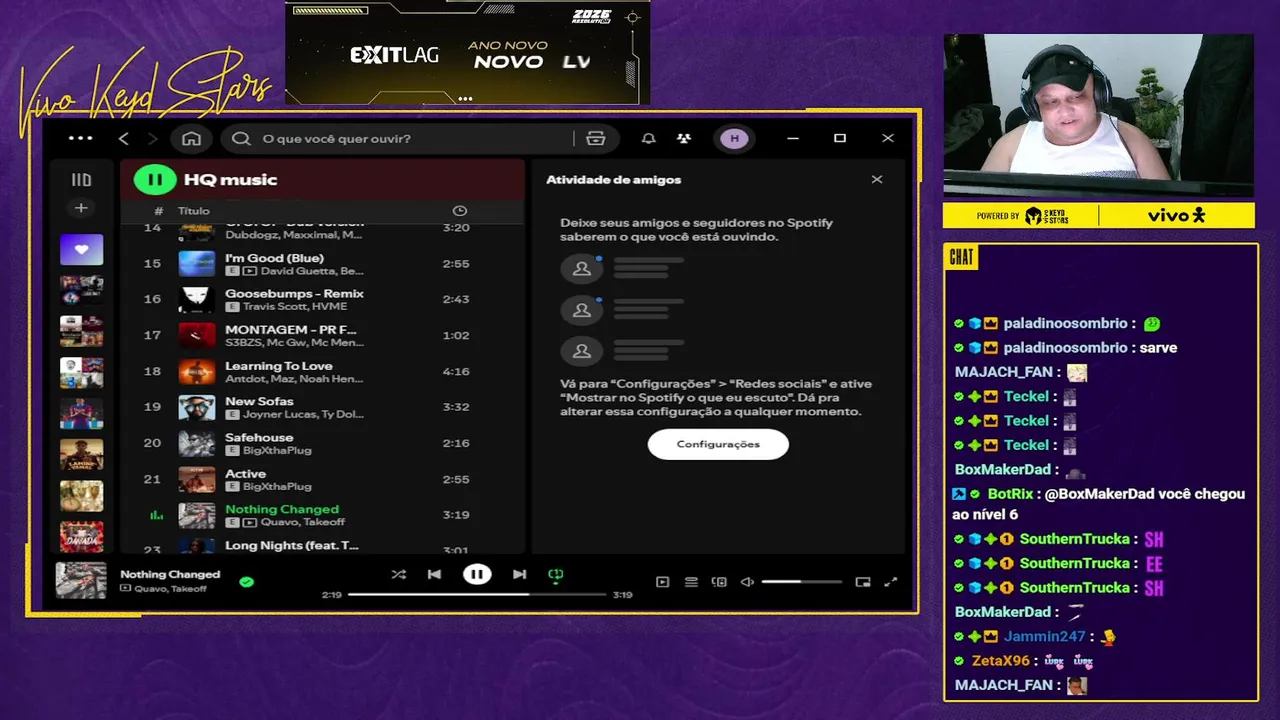Screen dimensions: 1280x720
Task: Skip to next track
Action: (519, 574)
